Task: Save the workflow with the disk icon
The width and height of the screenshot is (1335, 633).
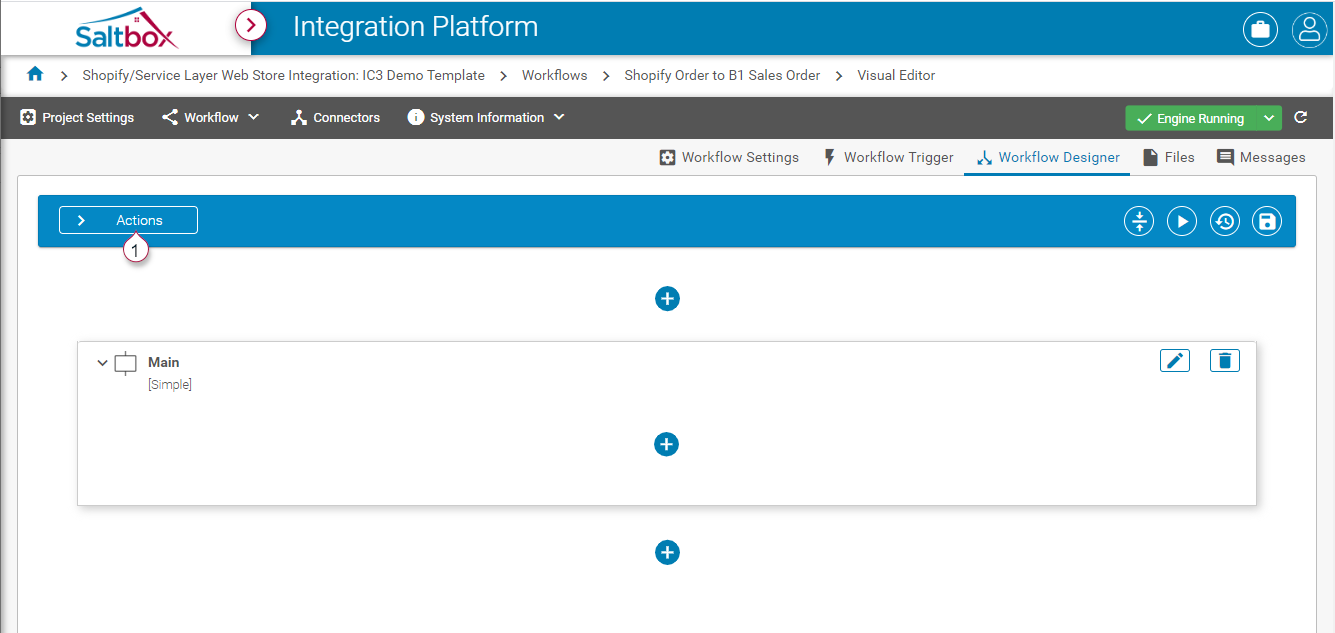Action: [1267, 221]
